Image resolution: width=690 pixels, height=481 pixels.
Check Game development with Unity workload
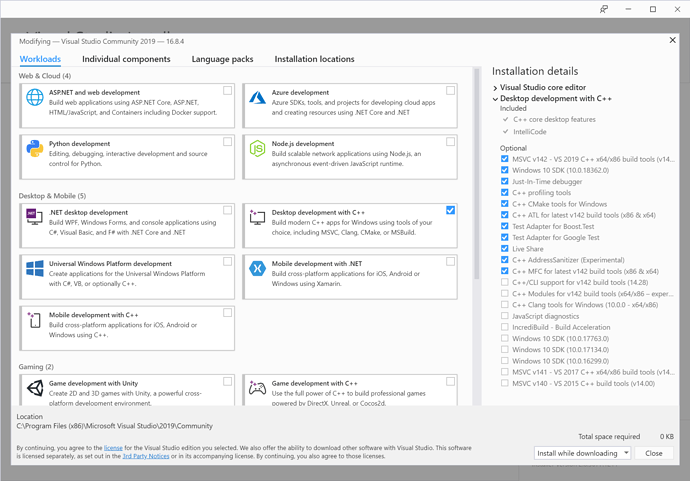click(228, 381)
